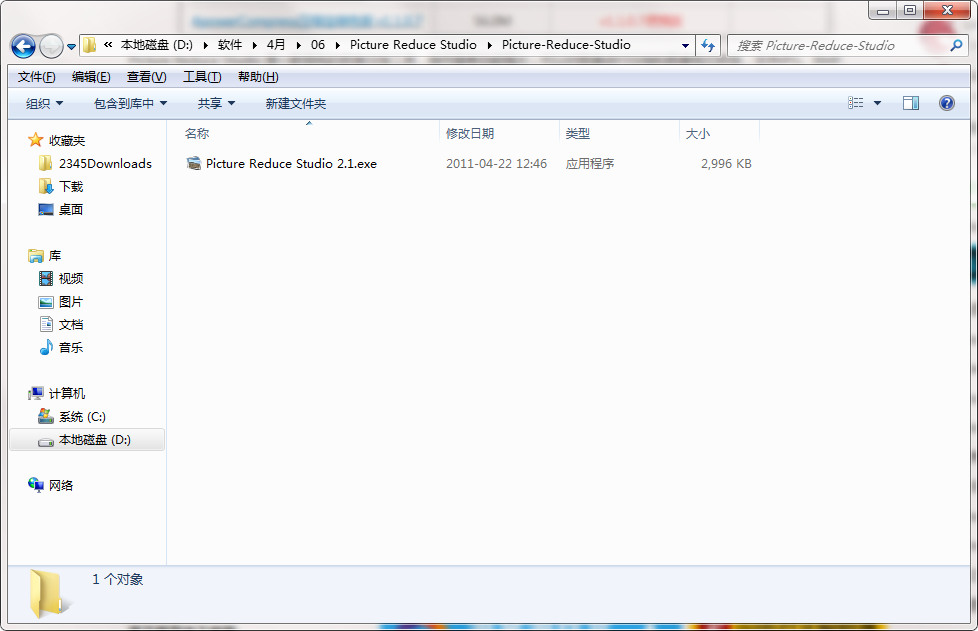Click the 2,996 KB size cell

click(726, 163)
